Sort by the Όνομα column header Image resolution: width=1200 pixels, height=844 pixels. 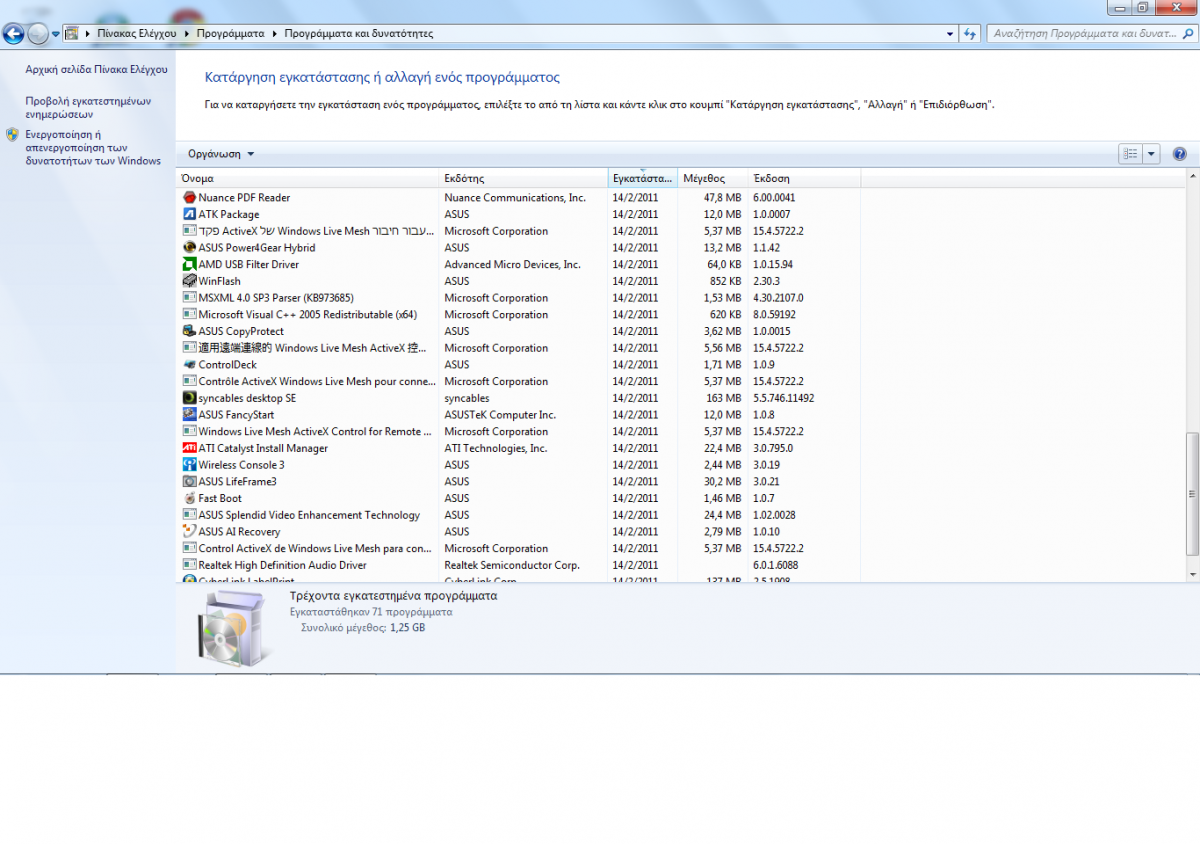pyautogui.click(x=308, y=178)
